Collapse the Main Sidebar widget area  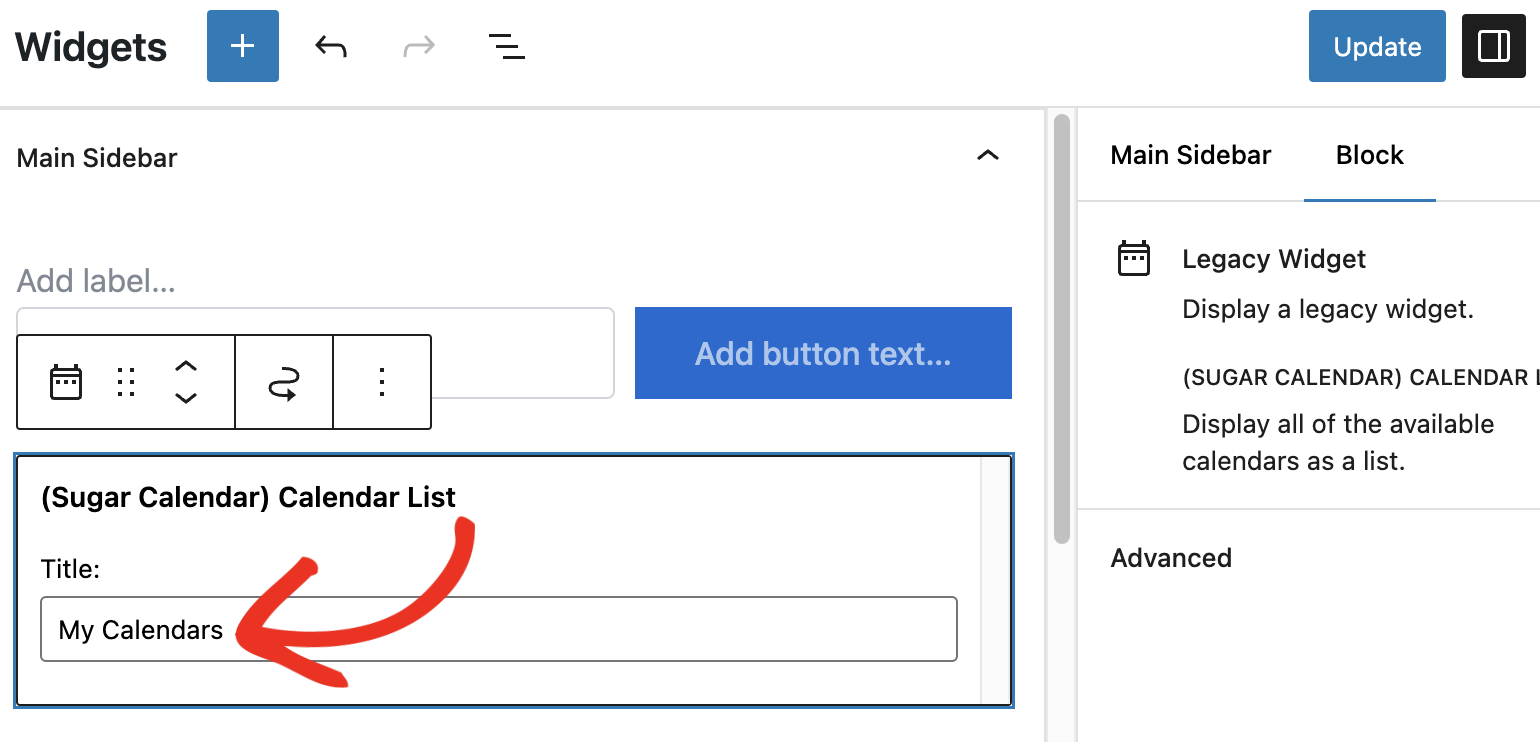tap(988, 156)
